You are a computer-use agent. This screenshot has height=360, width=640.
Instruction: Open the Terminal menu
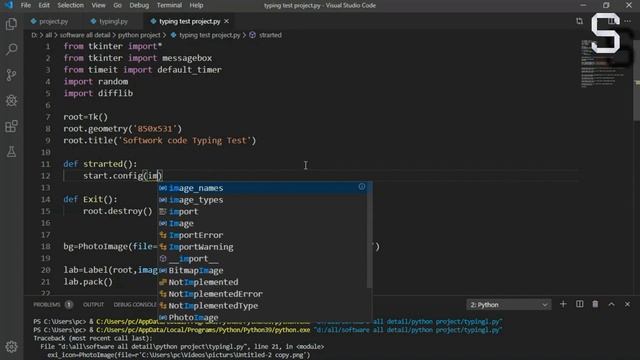tap(169, 5)
